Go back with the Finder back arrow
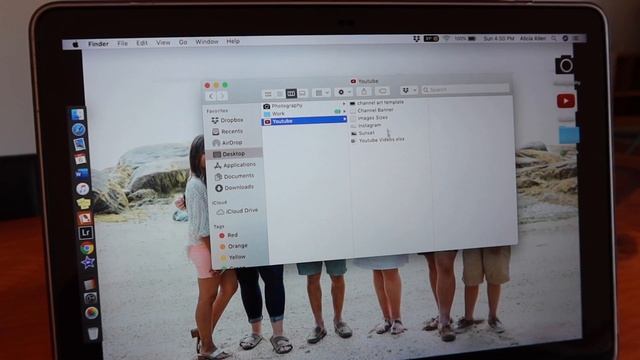Image resolution: width=640 pixels, height=360 pixels. pyautogui.click(x=211, y=96)
